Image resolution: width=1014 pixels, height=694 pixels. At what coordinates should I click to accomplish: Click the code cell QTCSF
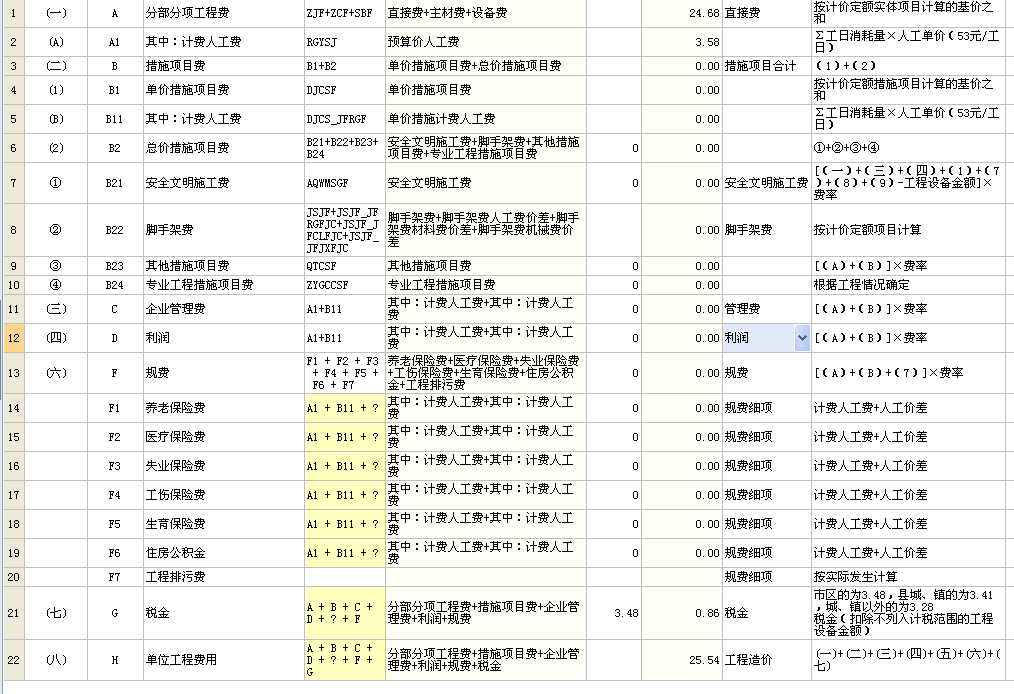click(345, 266)
